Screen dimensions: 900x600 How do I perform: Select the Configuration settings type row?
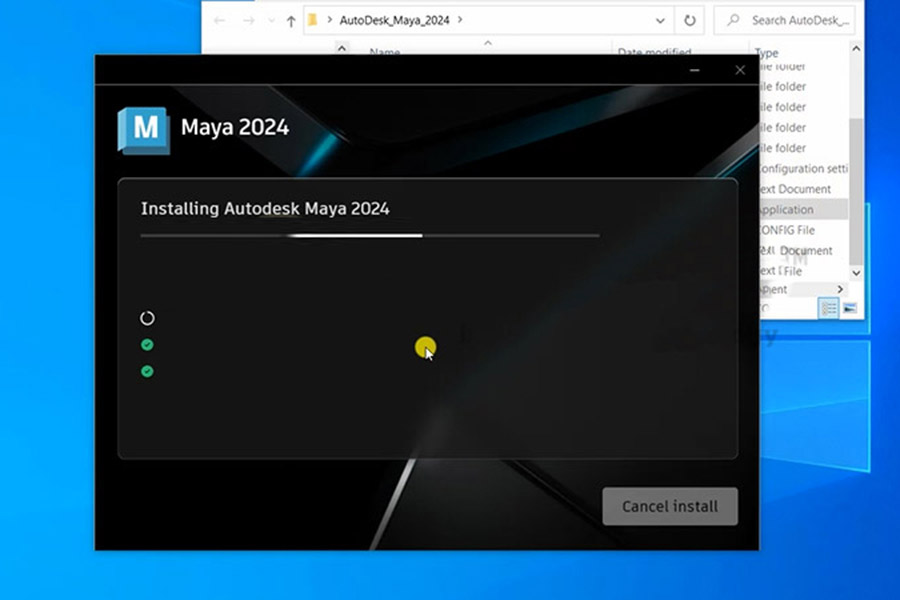click(803, 169)
